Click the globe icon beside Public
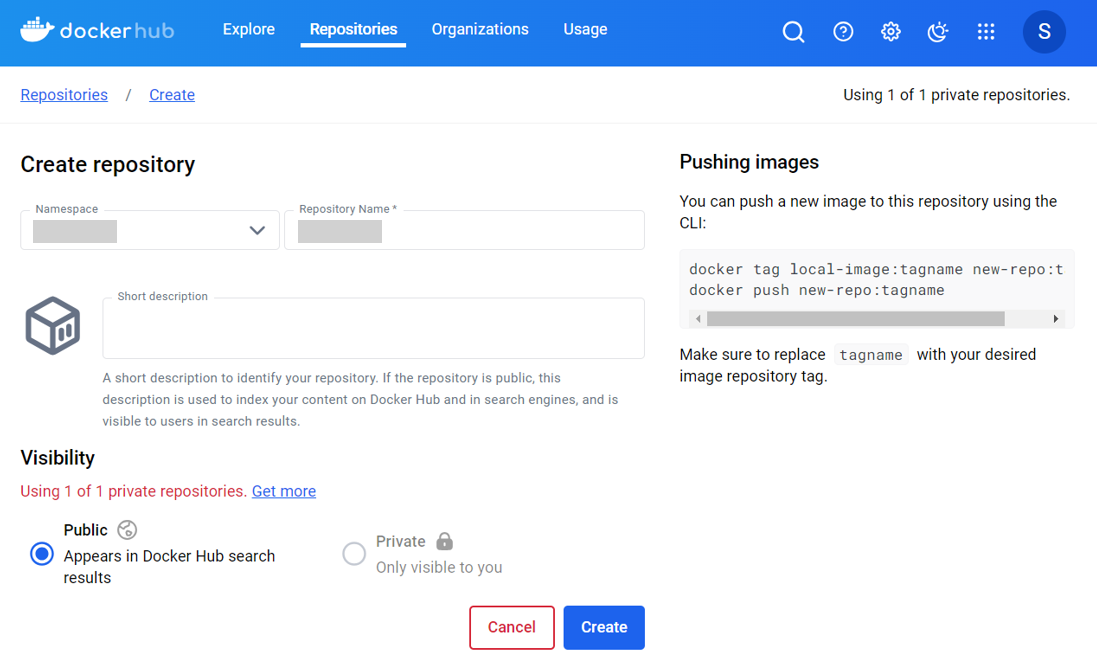1097x670 pixels. pyautogui.click(x=127, y=529)
